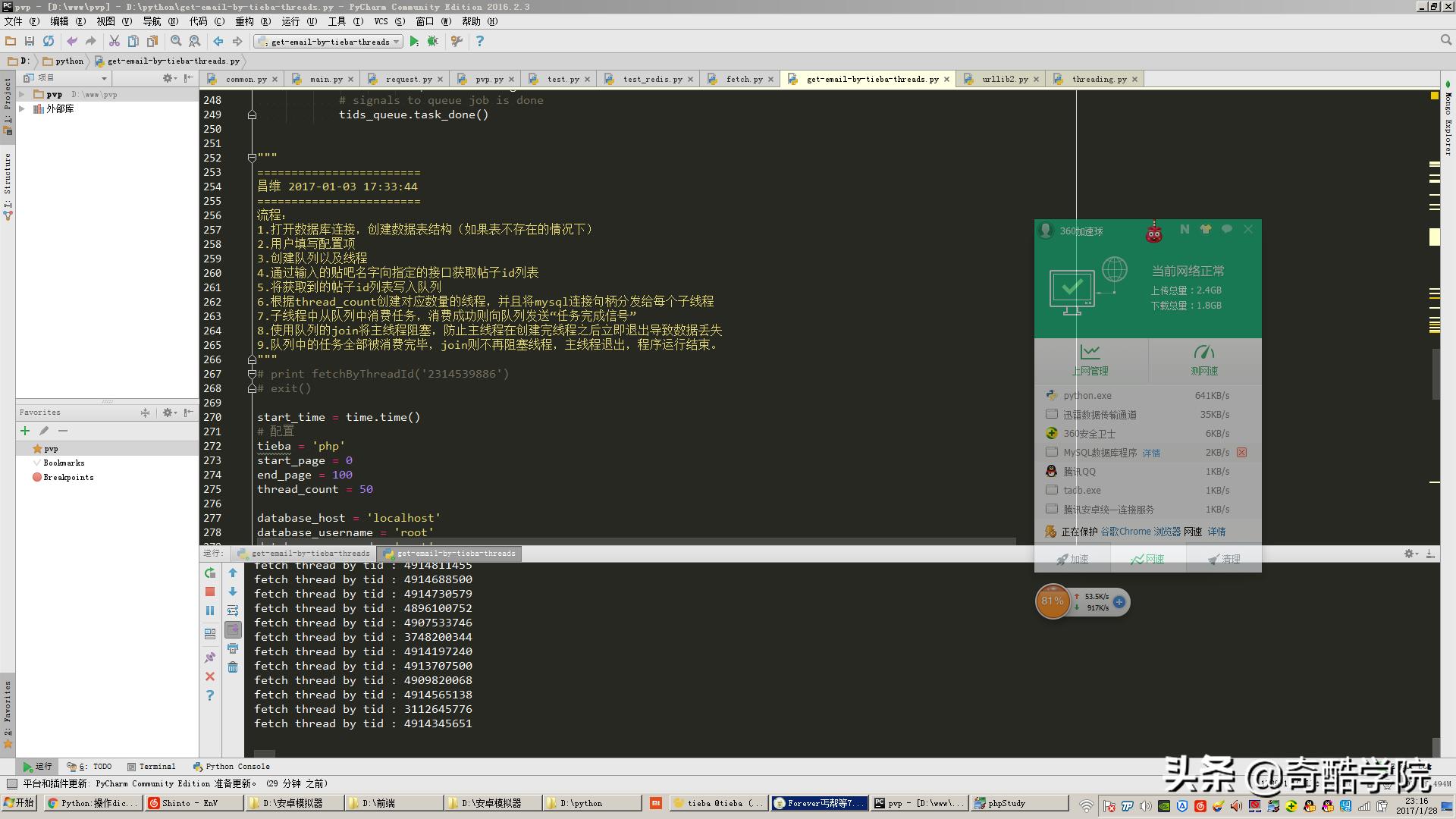Start the debugger with the bug icon

click(433, 41)
